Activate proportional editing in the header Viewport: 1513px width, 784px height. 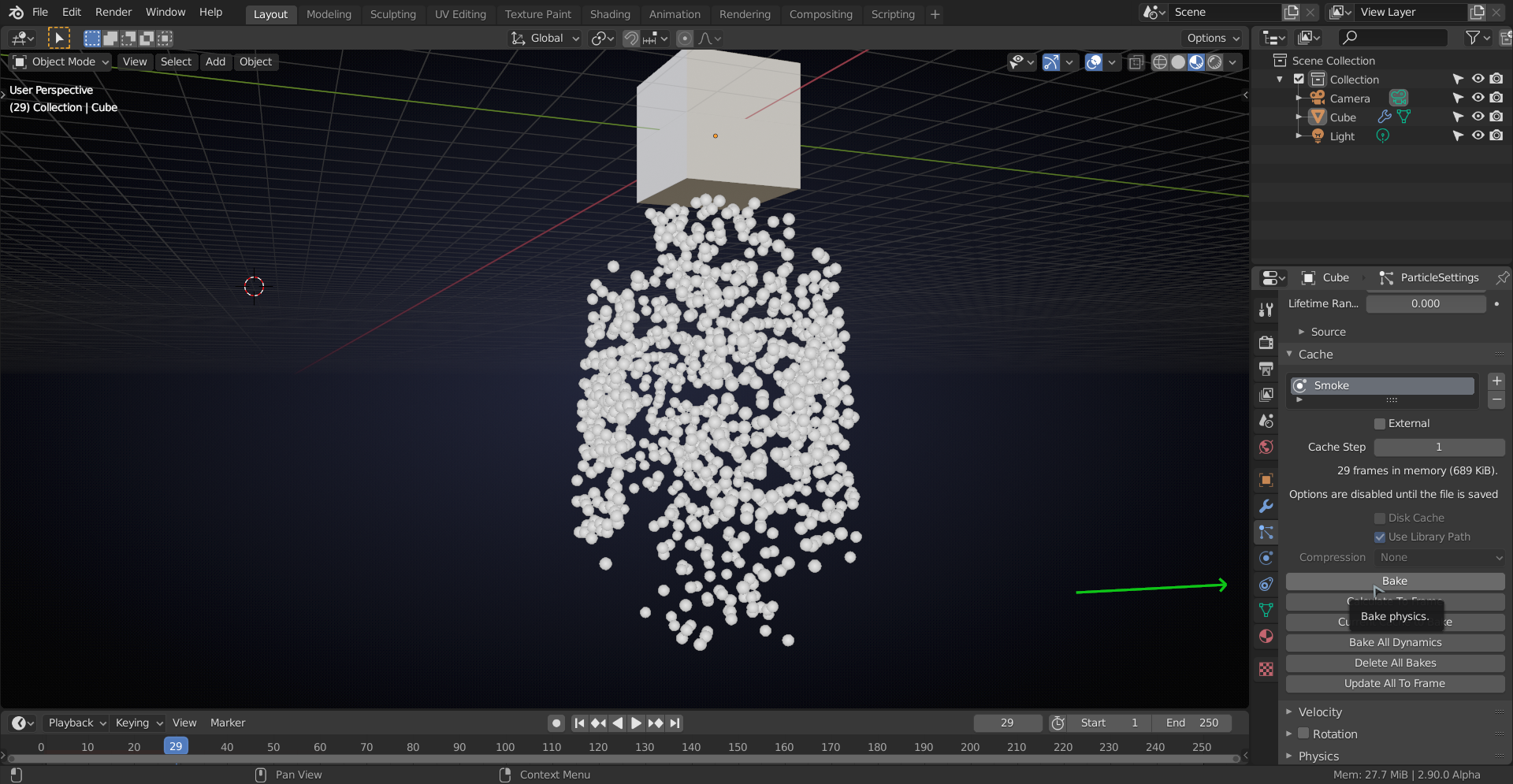click(685, 38)
